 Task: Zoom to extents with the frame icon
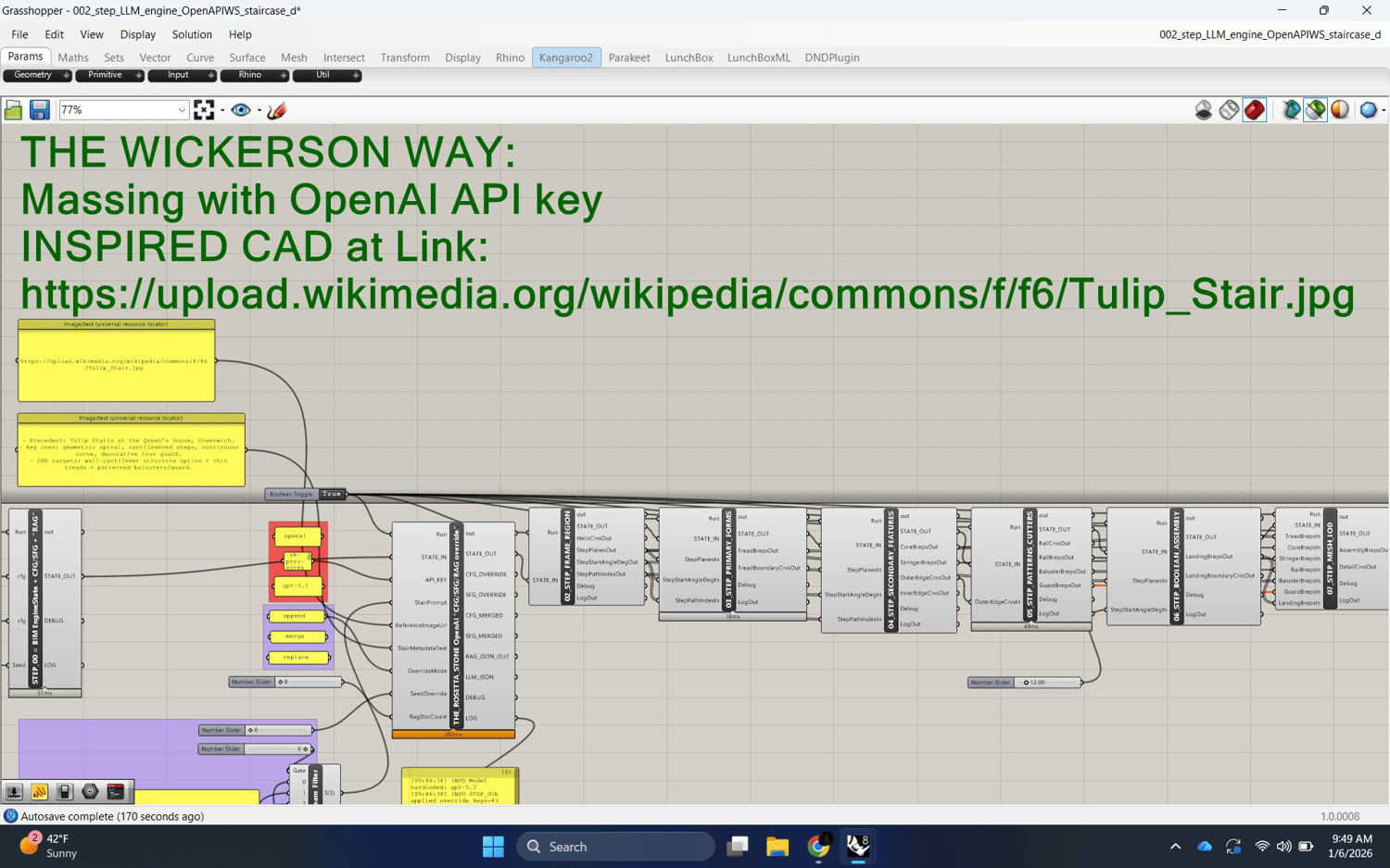204,110
